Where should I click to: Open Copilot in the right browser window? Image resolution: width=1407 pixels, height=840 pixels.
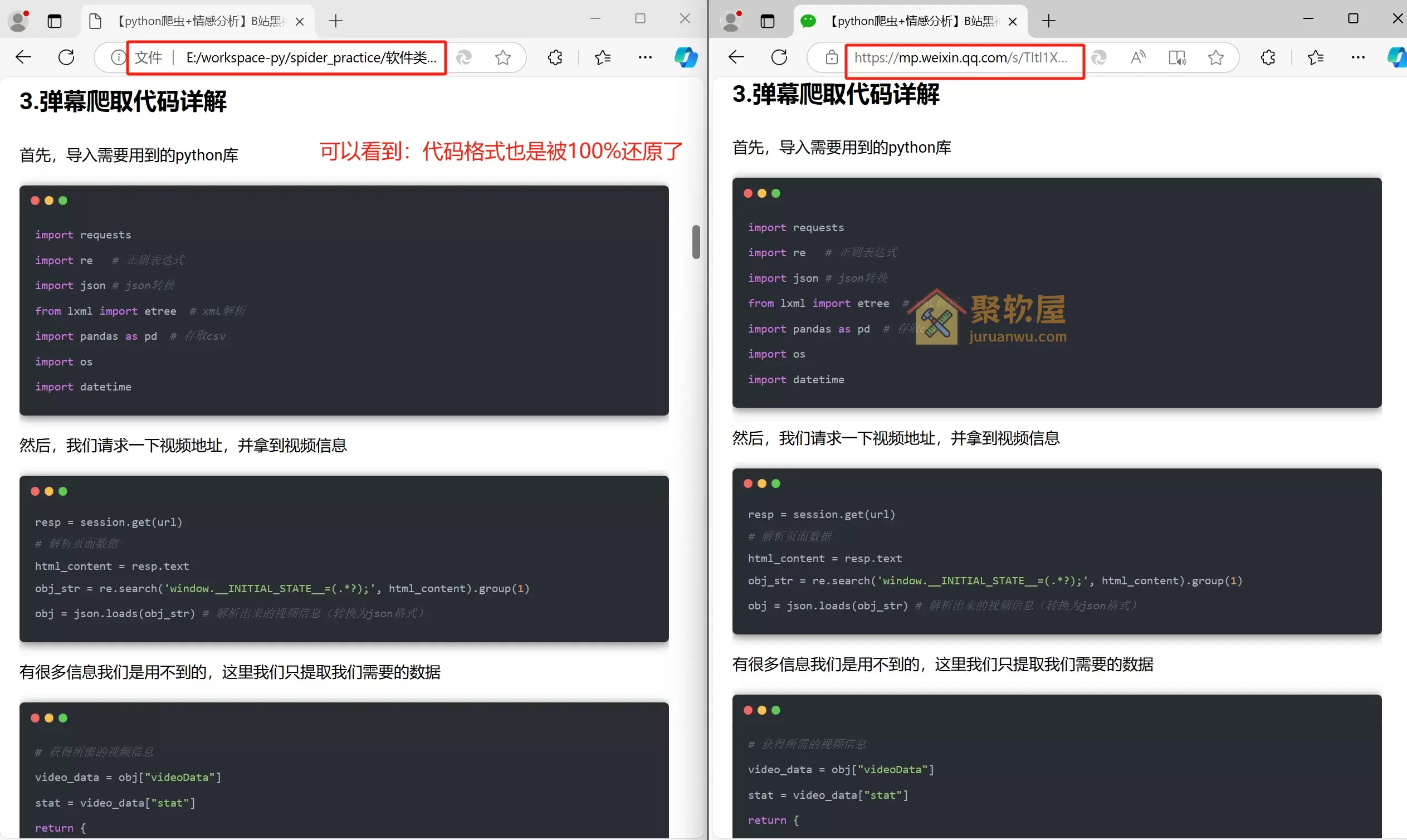coord(1398,57)
